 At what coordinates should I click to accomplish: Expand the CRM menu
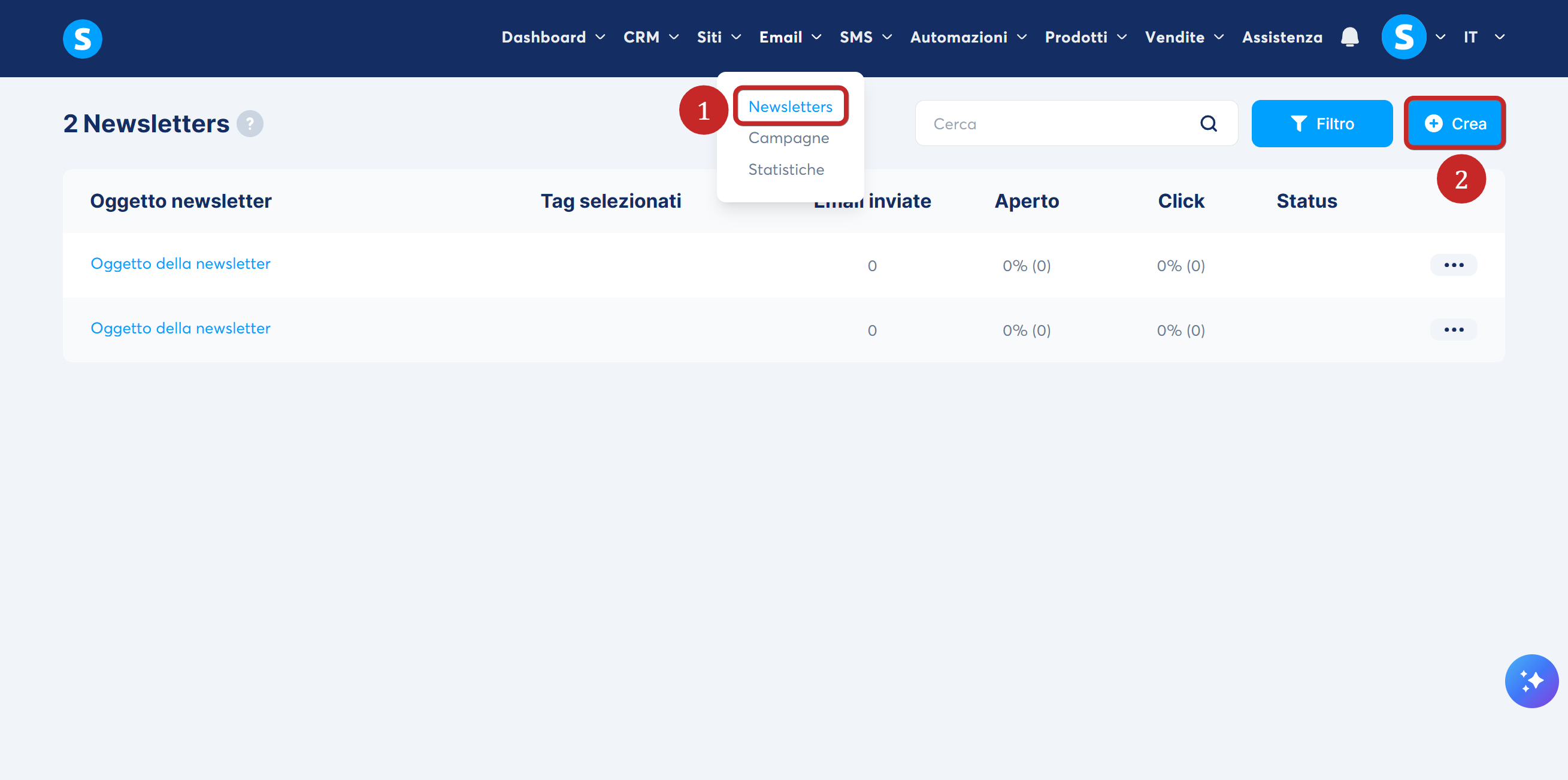(650, 37)
